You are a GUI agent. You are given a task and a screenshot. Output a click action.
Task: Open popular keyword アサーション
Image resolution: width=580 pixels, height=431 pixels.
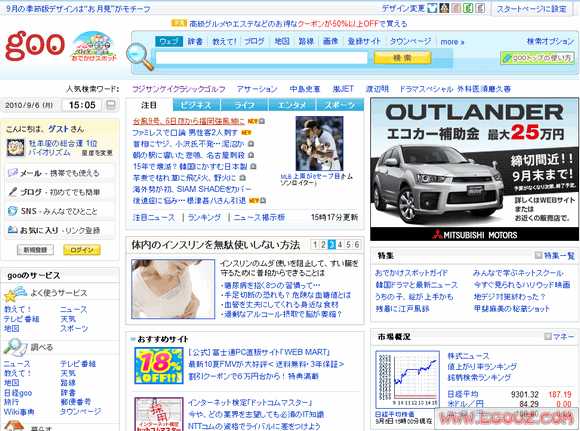point(257,89)
